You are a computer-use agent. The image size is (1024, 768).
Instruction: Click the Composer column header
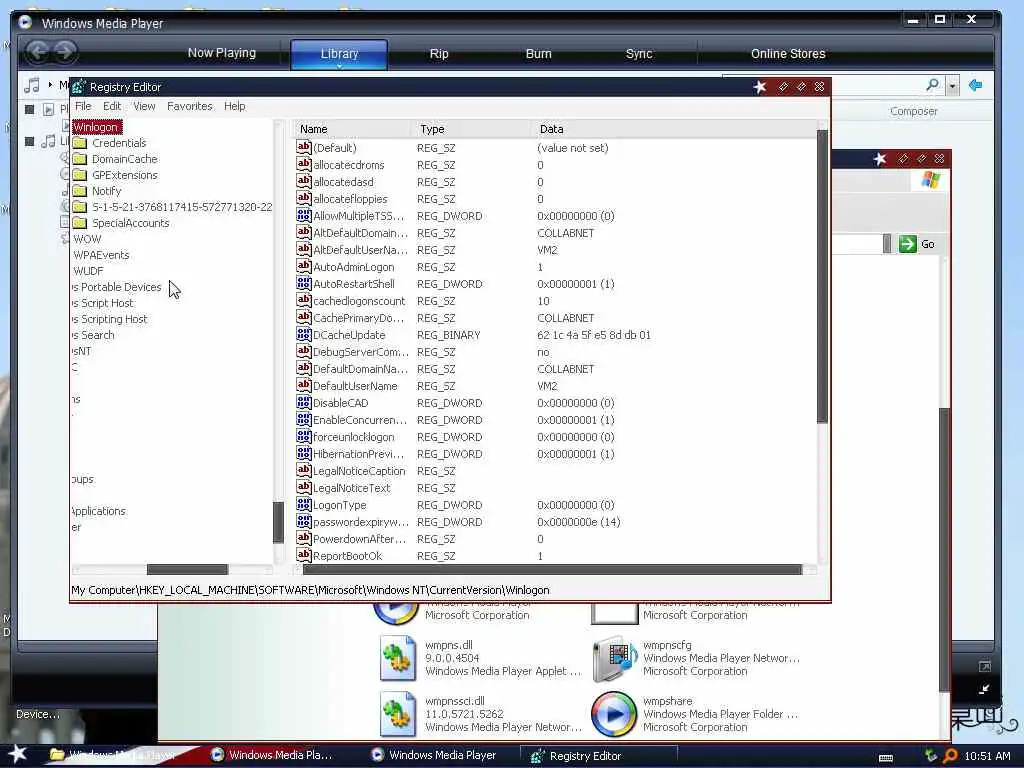[913, 111]
